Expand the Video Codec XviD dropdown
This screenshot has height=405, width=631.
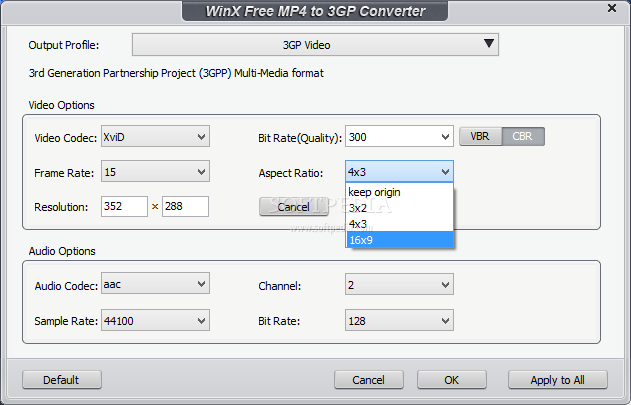155,136
